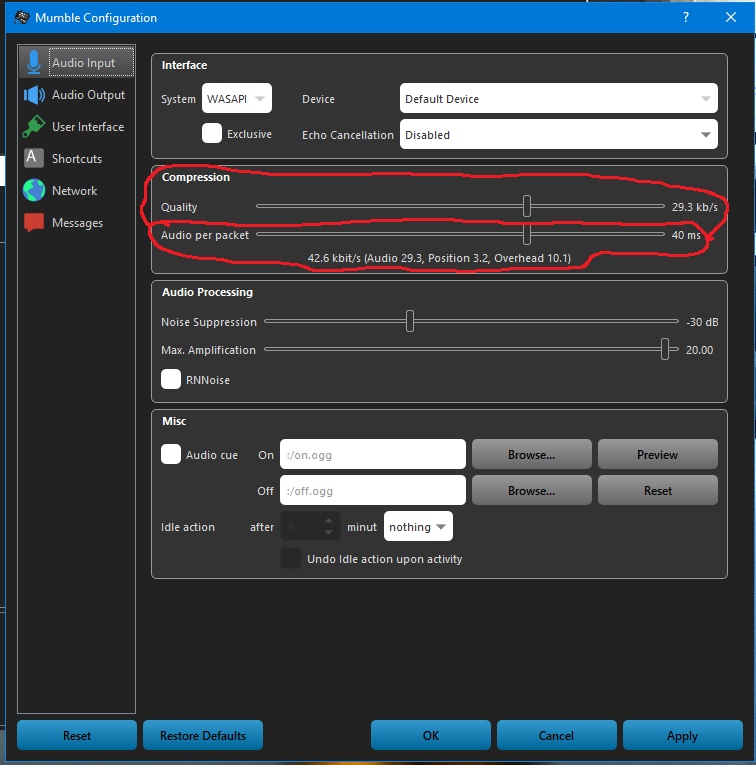The width and height of the screenshot is (756, 765).
Task: Click the Messages speech bubble icon
Action: tap(34, 222)
